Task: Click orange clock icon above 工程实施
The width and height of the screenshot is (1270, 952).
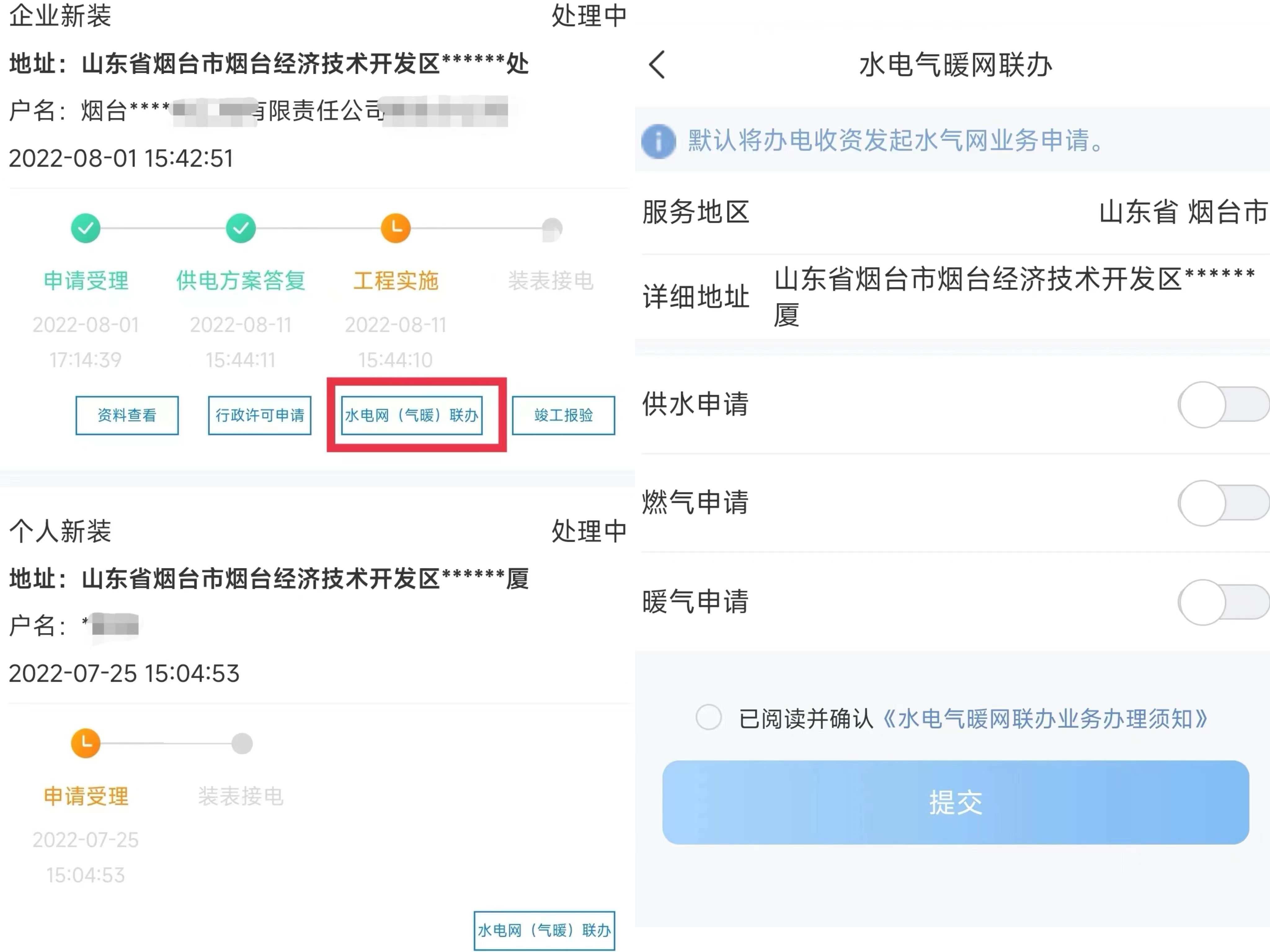Action: (x=396, y=228)
